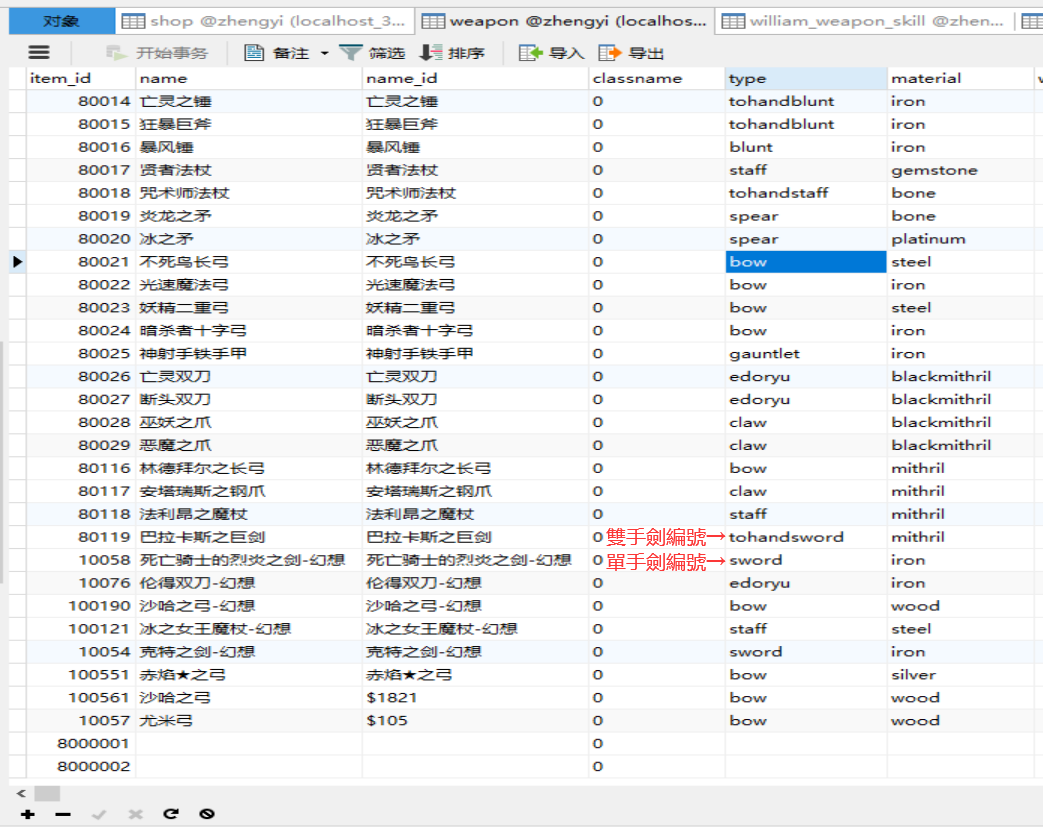Click the minus delete record icon
Viewport: 1043px width, 827px height.
click(x=63, y=814)
